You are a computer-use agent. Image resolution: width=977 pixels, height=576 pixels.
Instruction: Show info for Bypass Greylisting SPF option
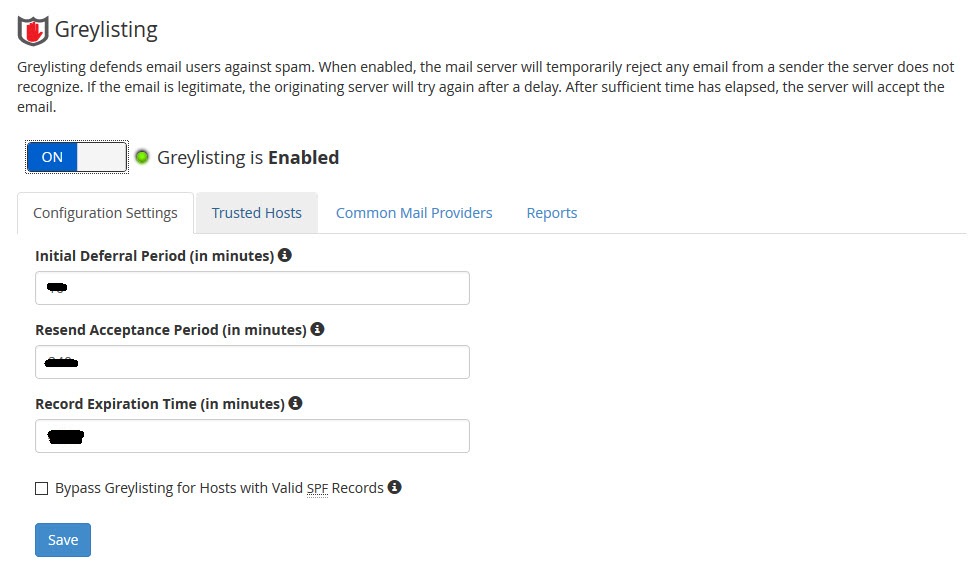click(x=394, y=487)
